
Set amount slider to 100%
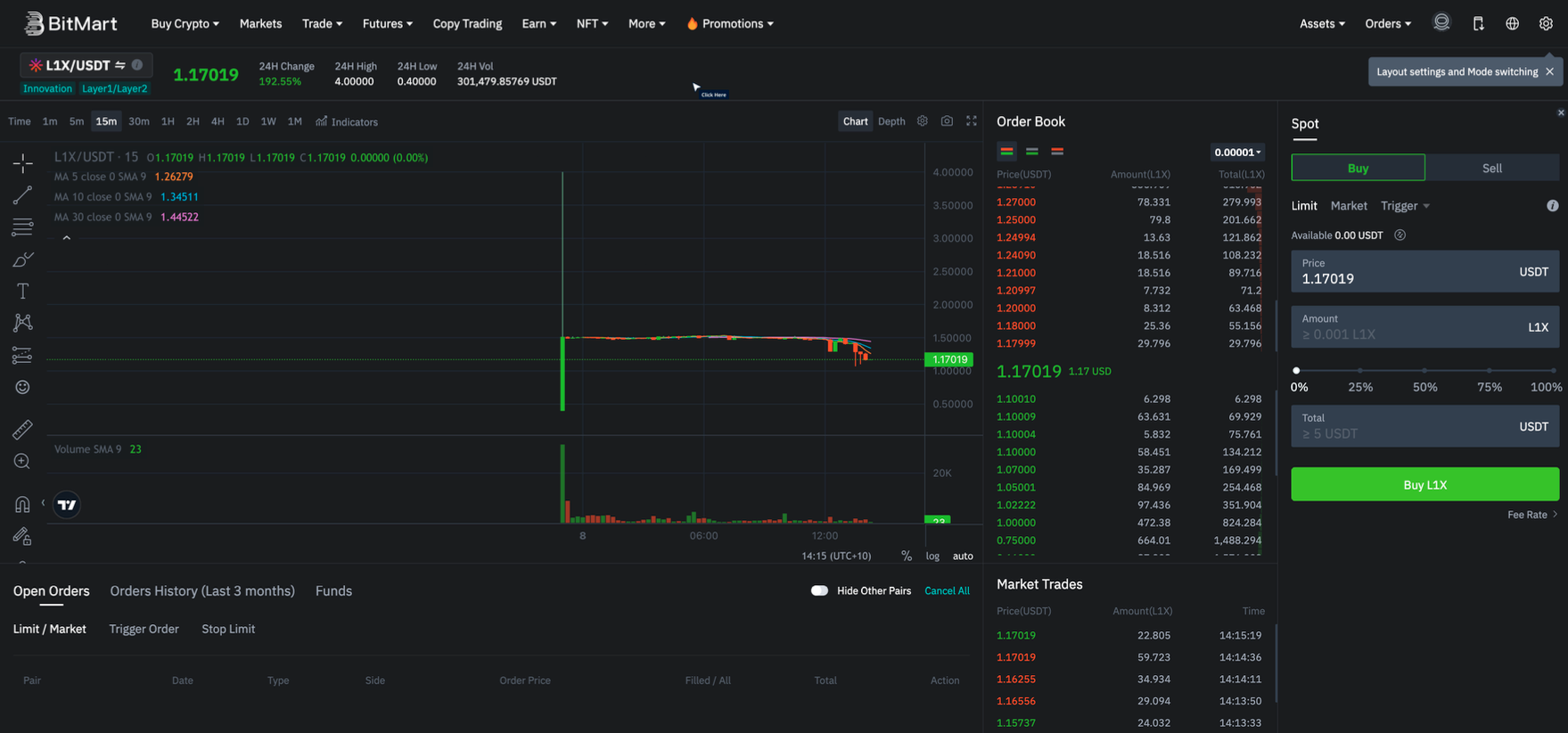[x=1553, y=370]
